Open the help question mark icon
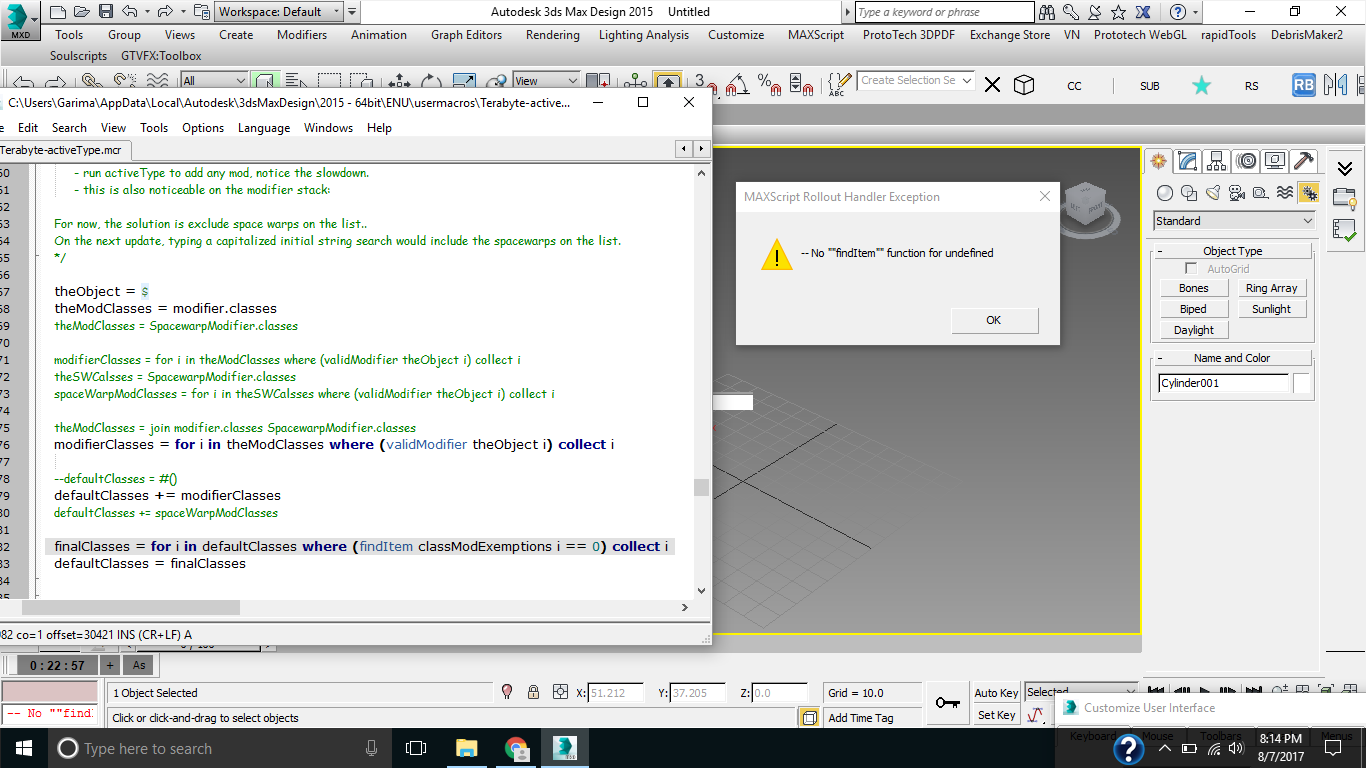Viewport: 1366px width, 768px height. tap(1178, 12)
